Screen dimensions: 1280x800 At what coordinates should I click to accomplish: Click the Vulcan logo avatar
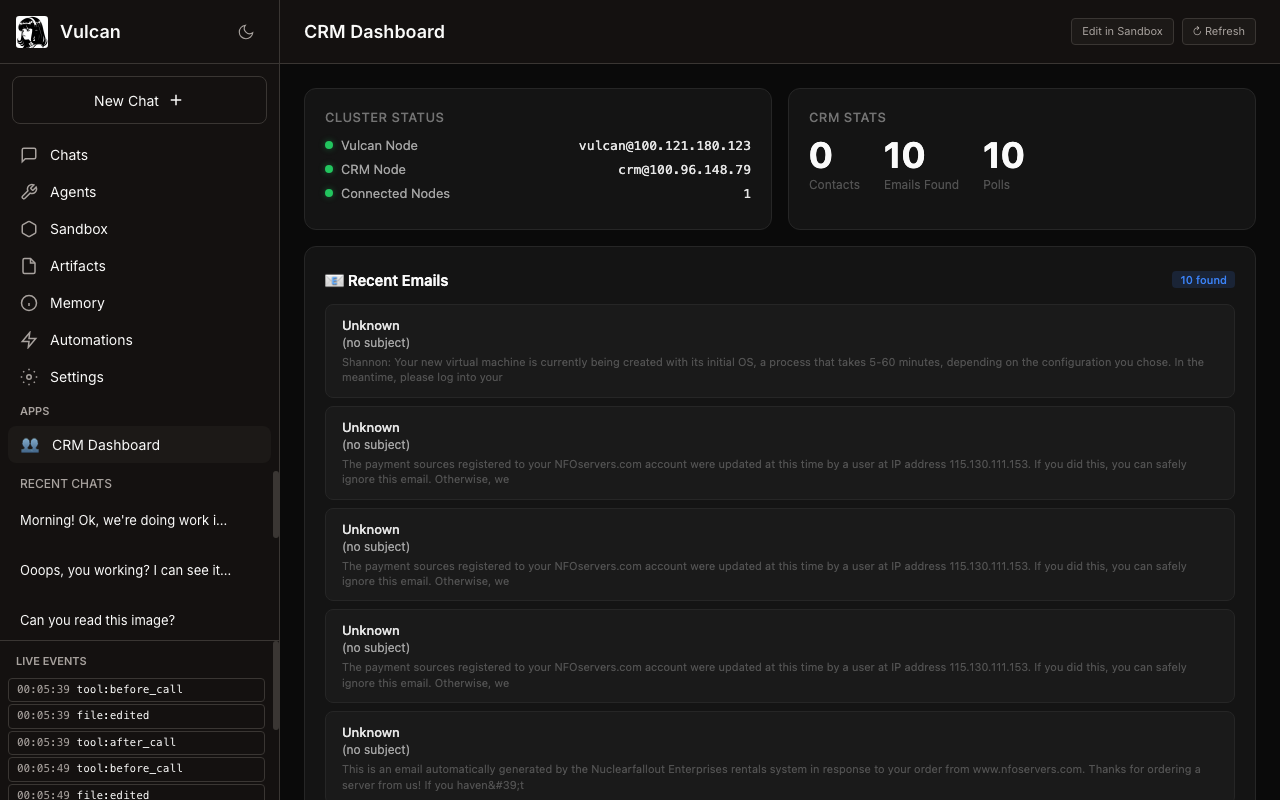[32, 32]
